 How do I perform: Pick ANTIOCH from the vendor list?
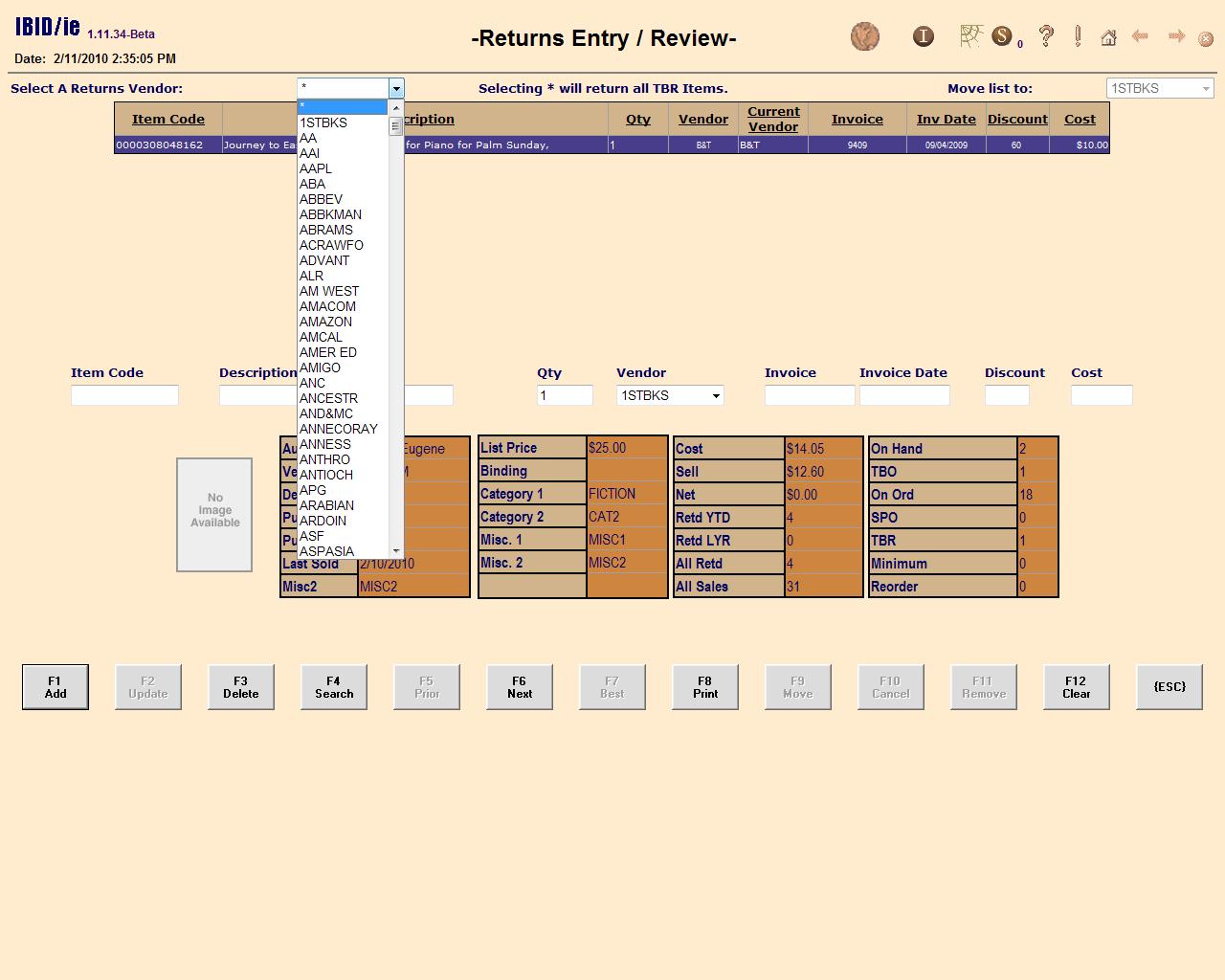[326, 475]
